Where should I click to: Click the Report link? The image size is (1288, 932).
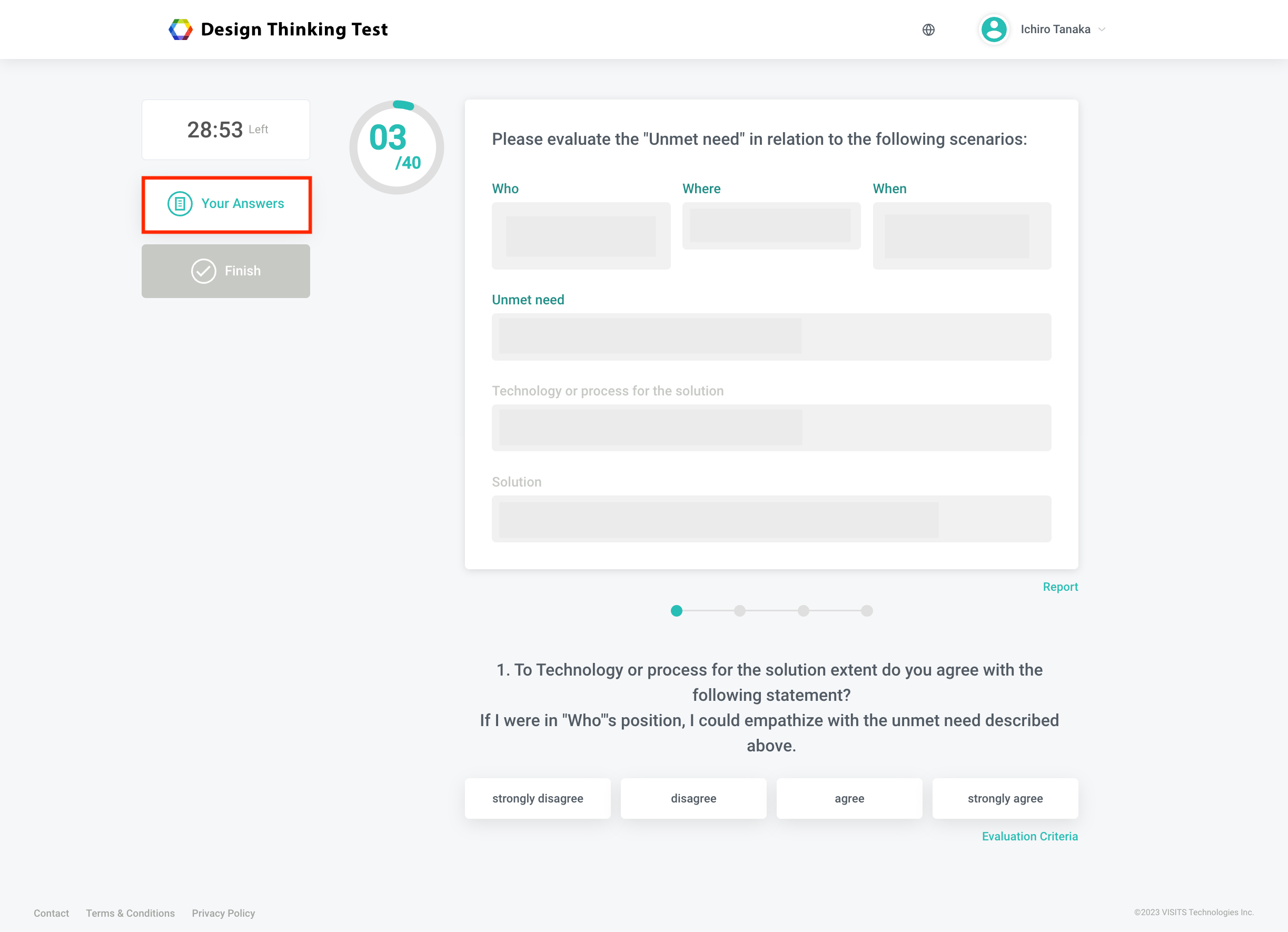(1059, 586)
